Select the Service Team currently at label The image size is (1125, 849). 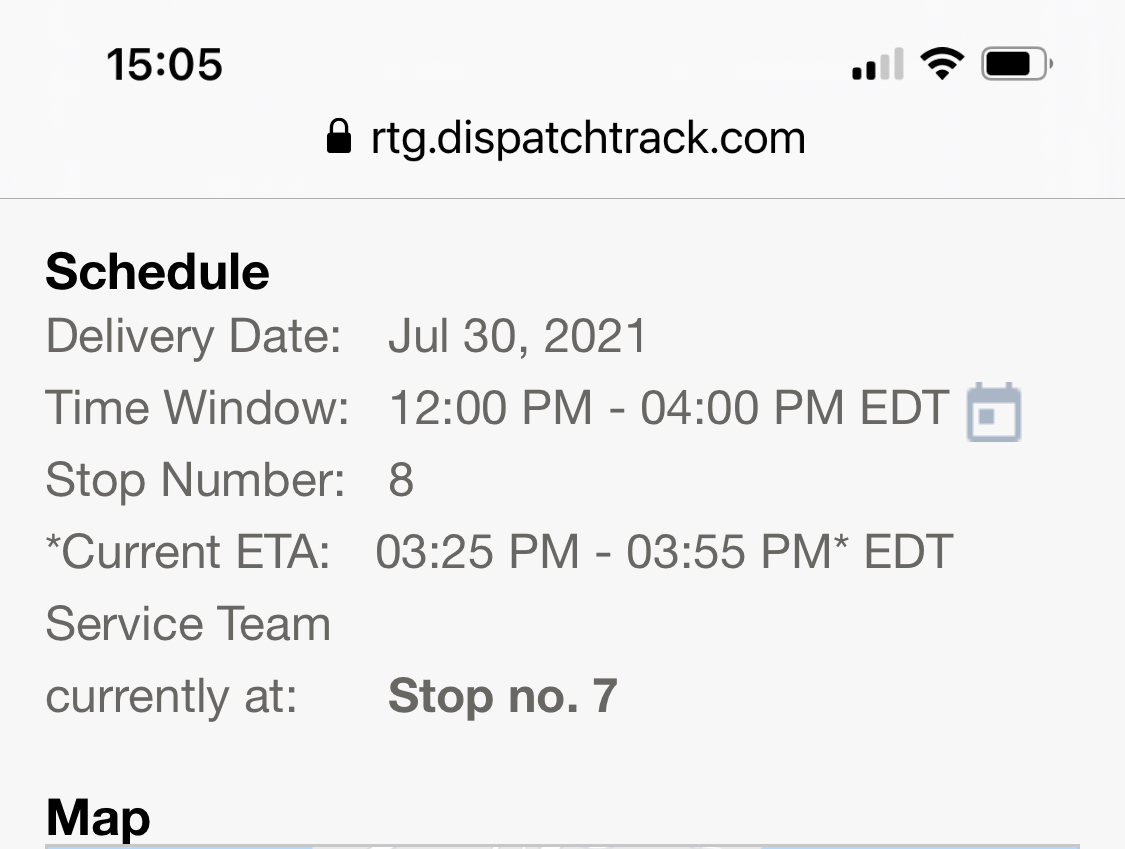tap(188, 660)
